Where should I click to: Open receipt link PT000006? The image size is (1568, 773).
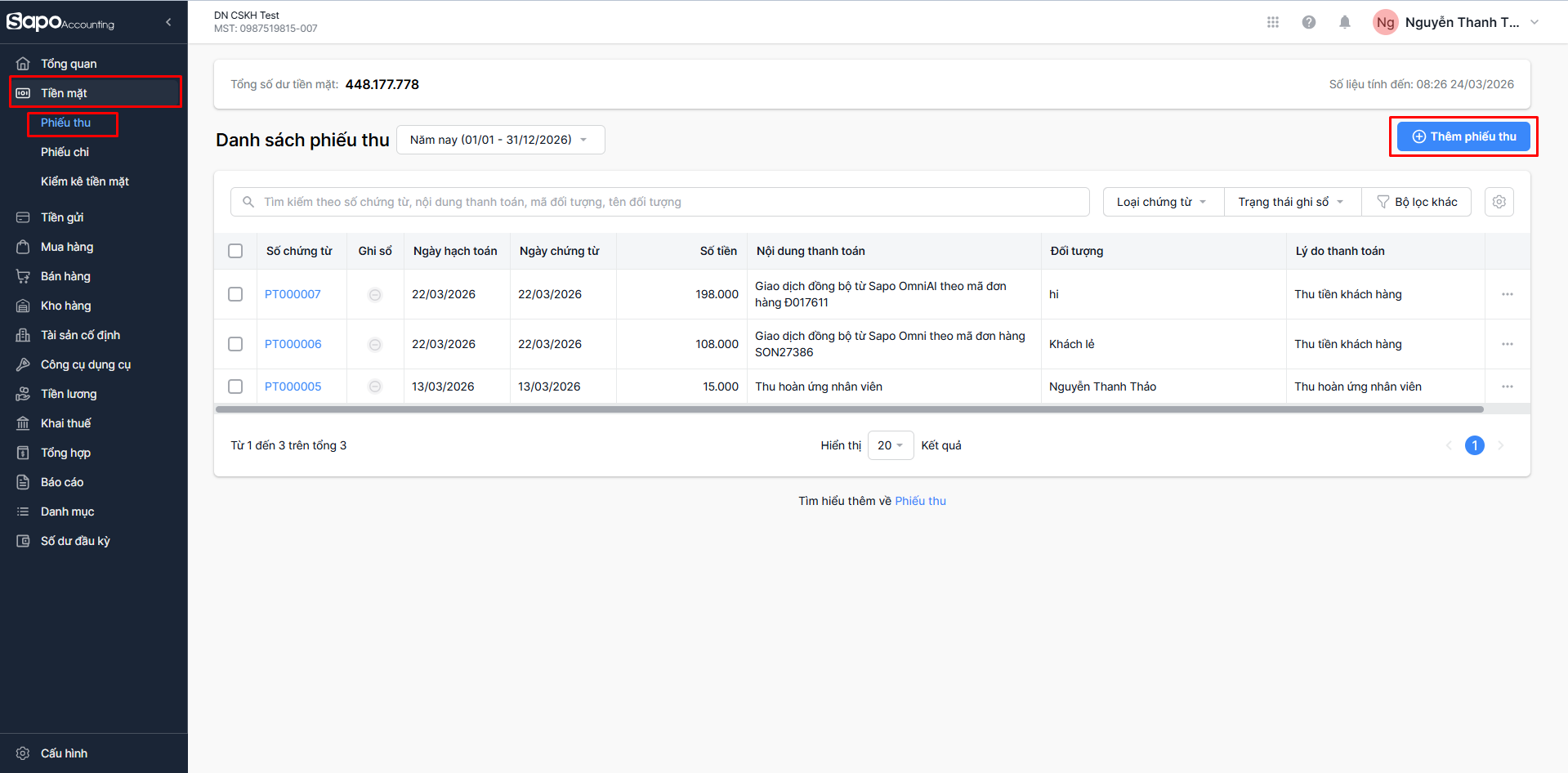293,344
